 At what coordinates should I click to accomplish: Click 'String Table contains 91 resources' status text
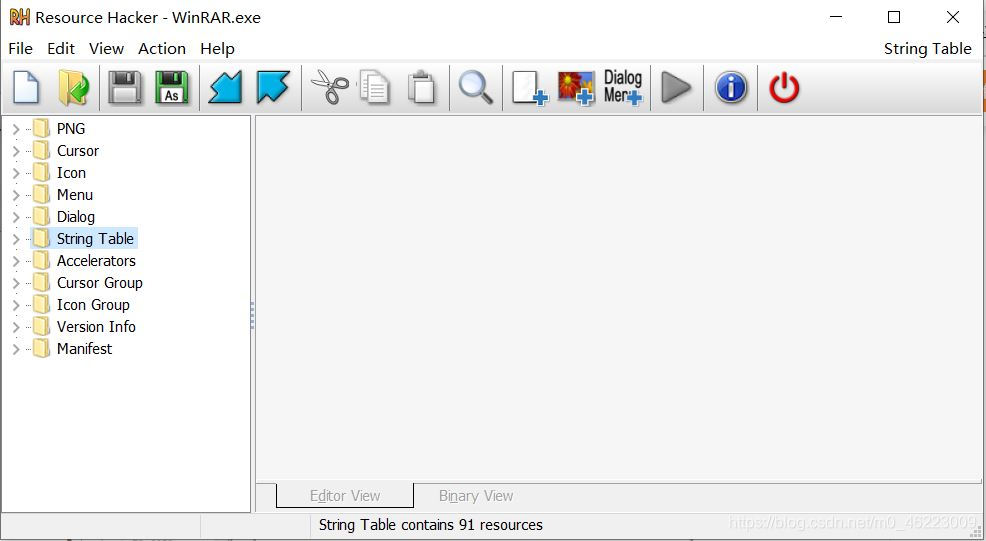430,525
